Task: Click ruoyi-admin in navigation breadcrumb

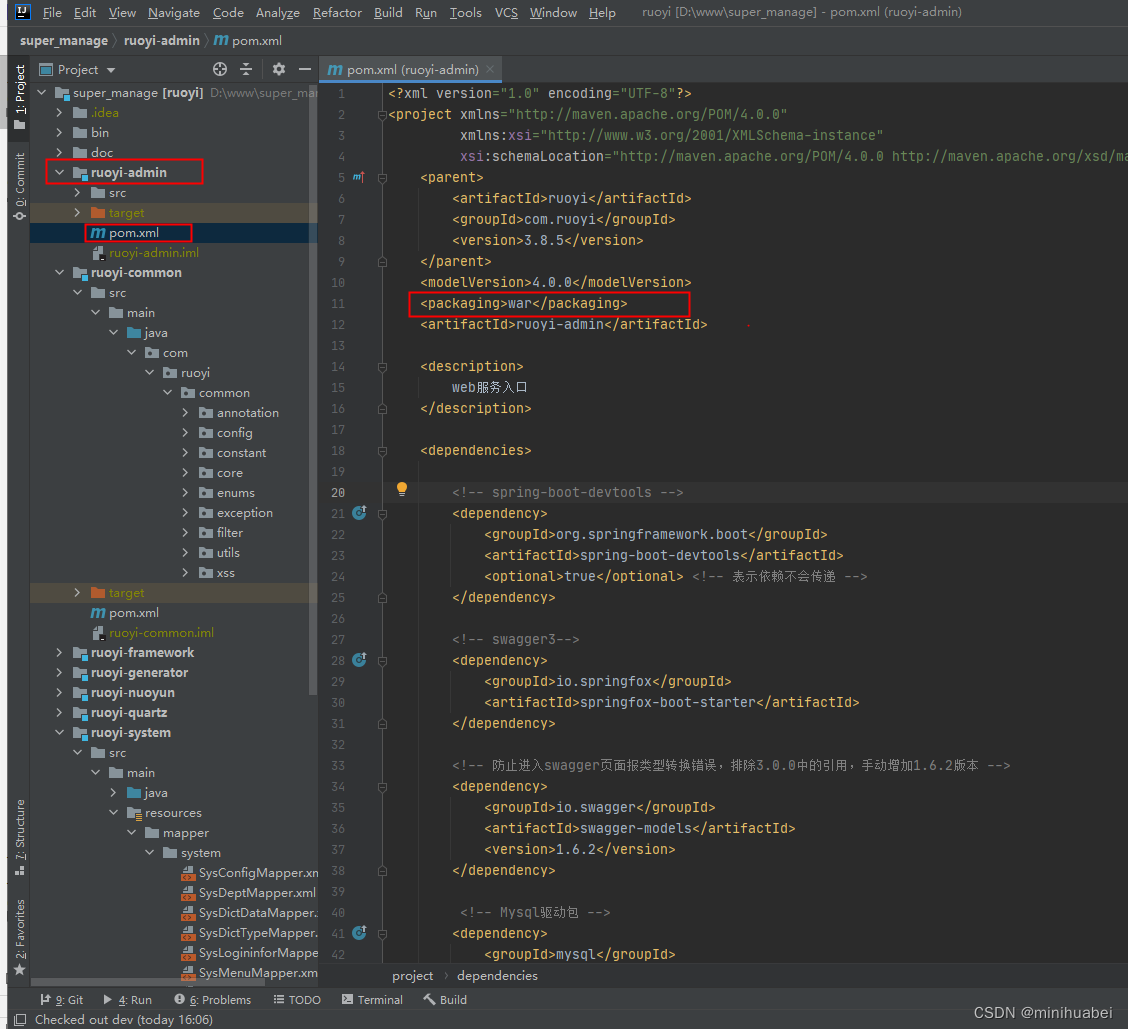Action: (x=162, y=41)
